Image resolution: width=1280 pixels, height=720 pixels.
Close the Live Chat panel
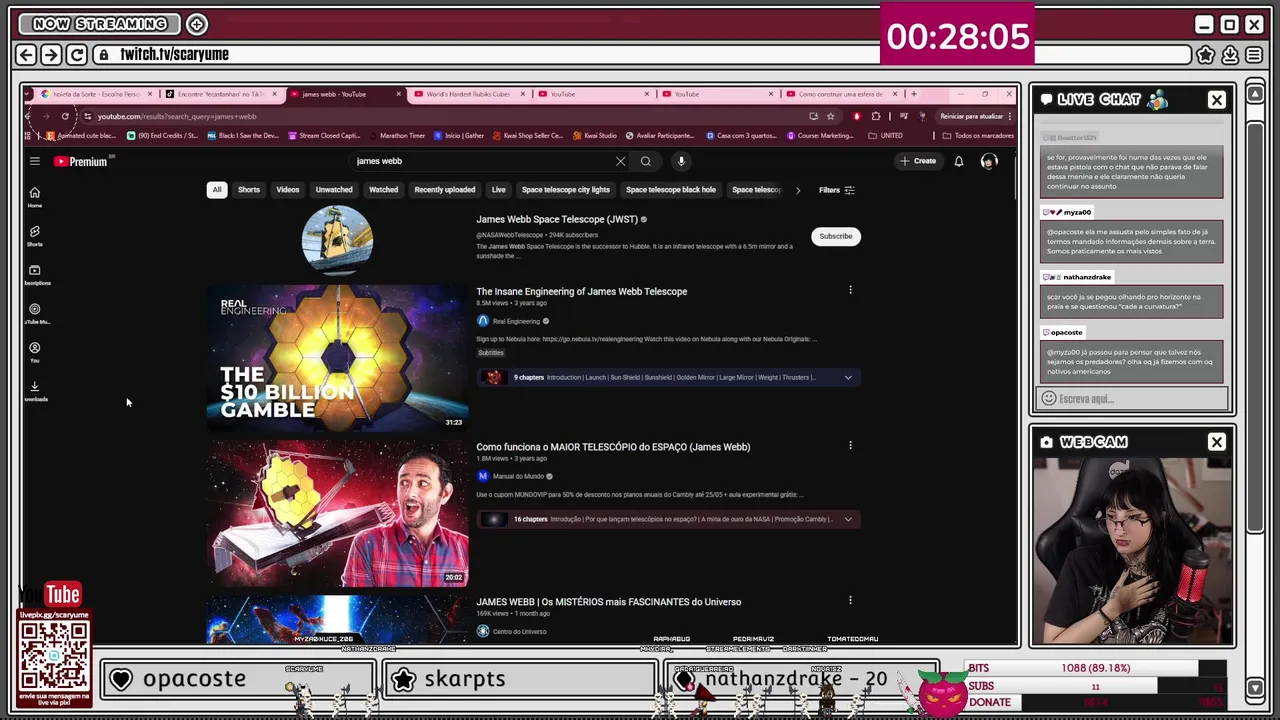(1216, 100)
